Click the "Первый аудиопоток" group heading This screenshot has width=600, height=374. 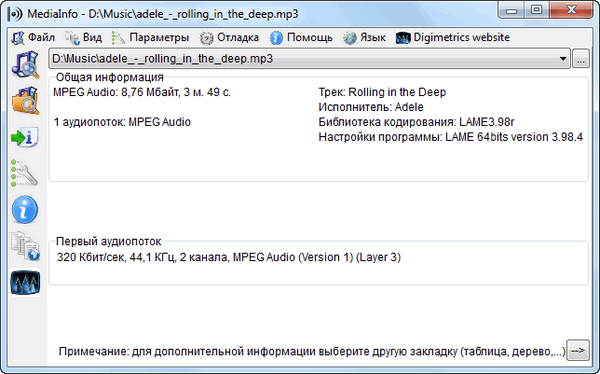pyautogui.click(x=109, y=242)
